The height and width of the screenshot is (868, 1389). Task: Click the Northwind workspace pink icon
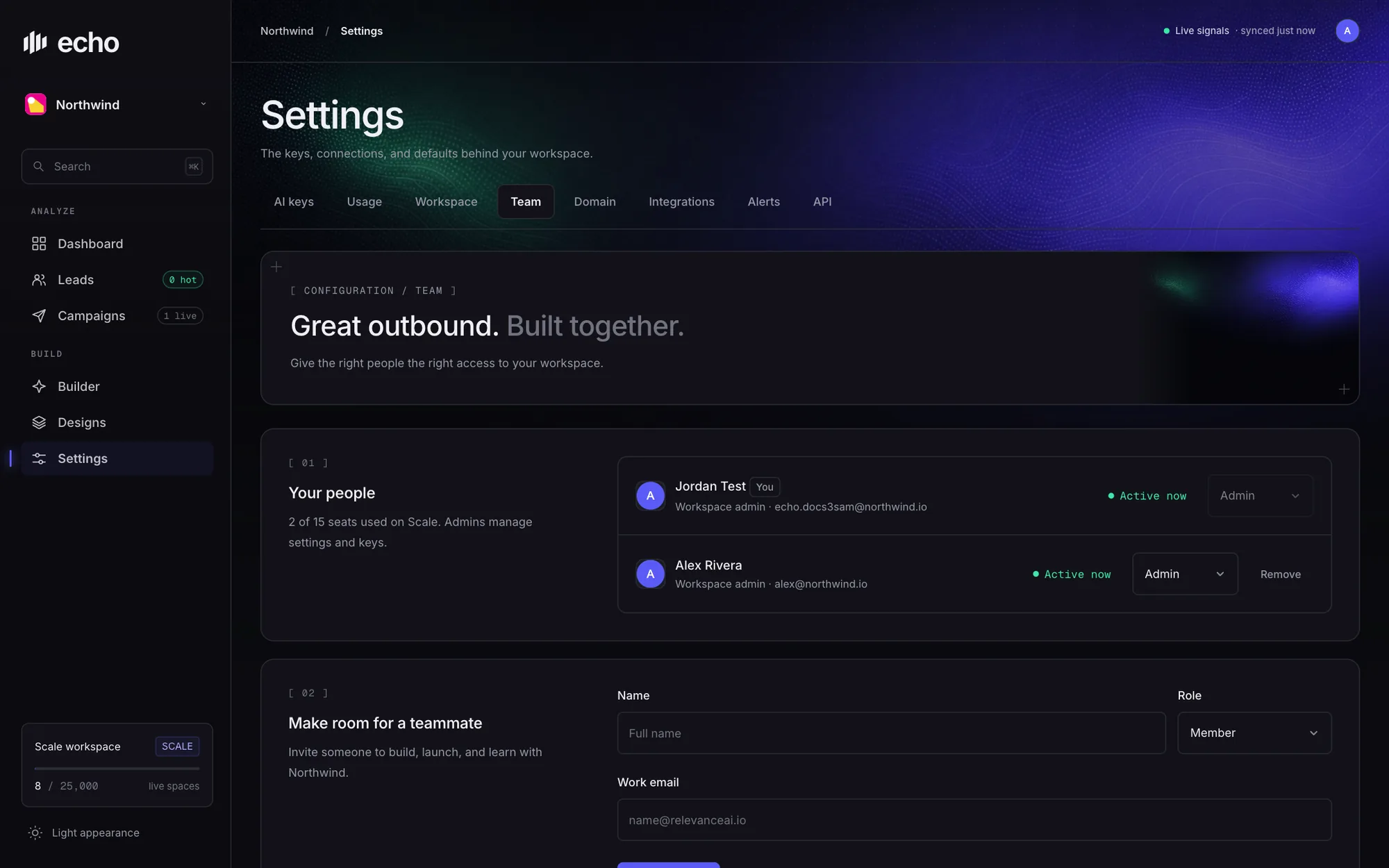(35, 104)
